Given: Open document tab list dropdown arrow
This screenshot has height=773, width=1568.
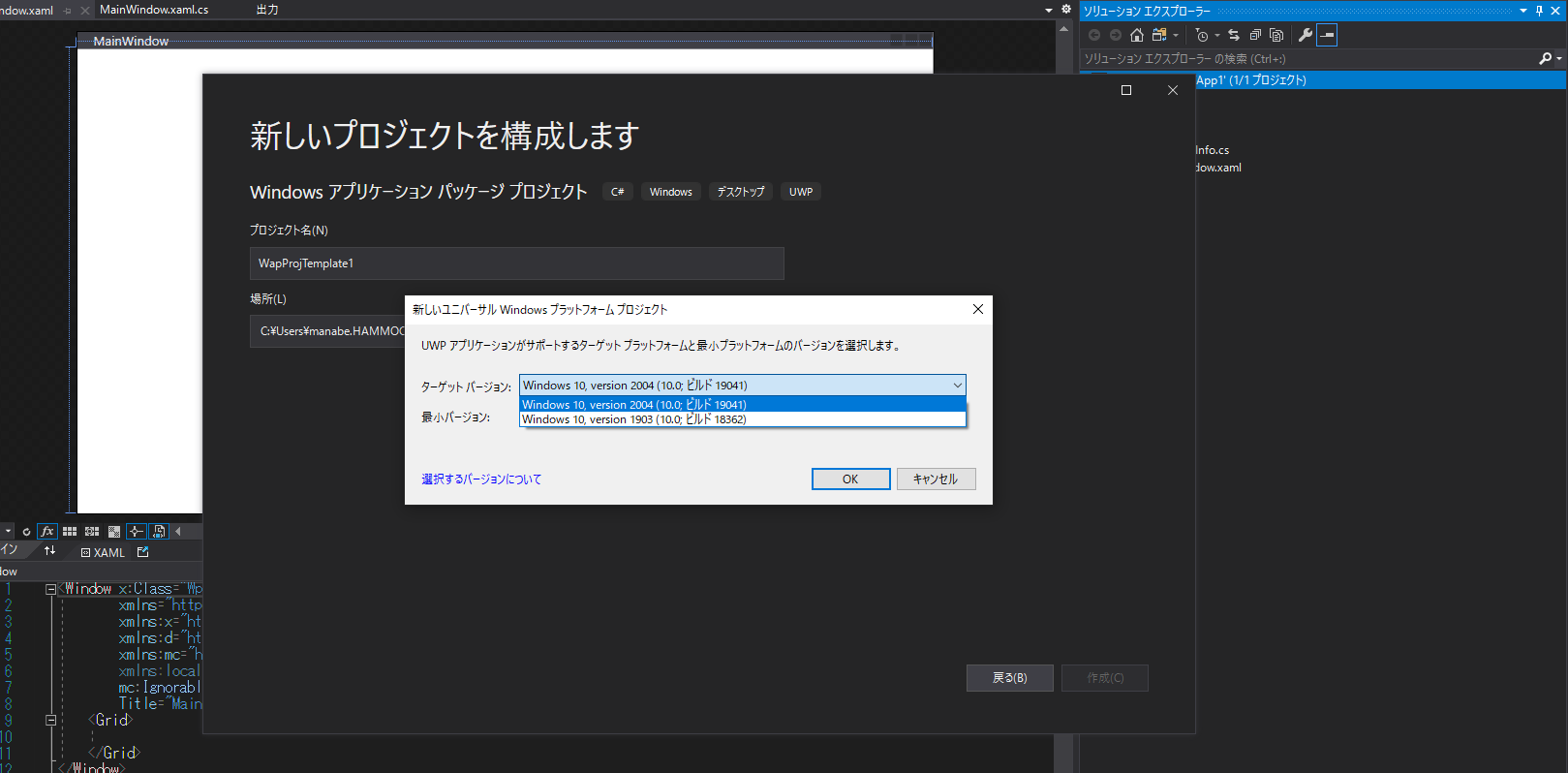Looking at the screenshot, I should [x=1049, y=10].
